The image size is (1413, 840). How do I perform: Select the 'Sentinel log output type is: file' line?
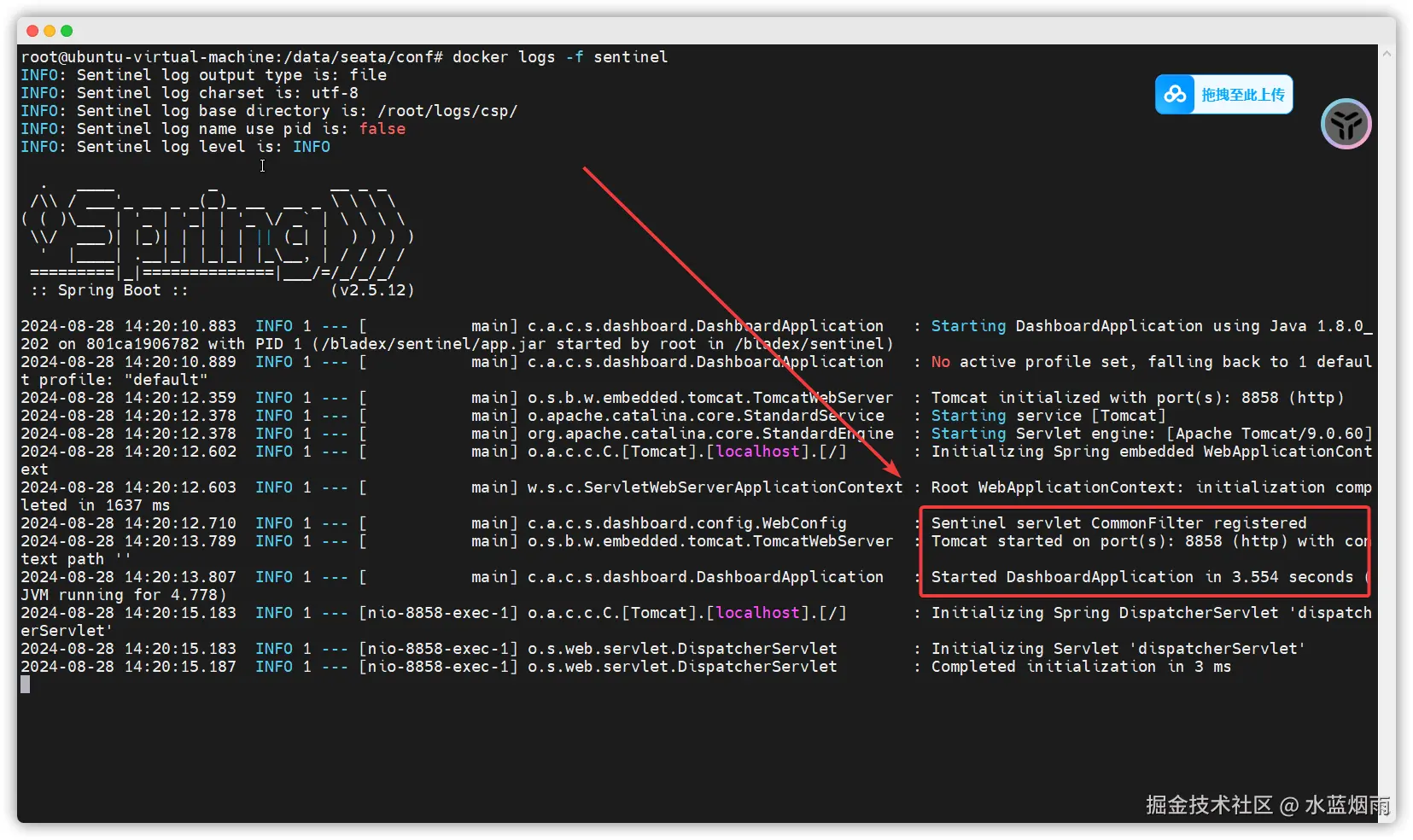[204, 75]
